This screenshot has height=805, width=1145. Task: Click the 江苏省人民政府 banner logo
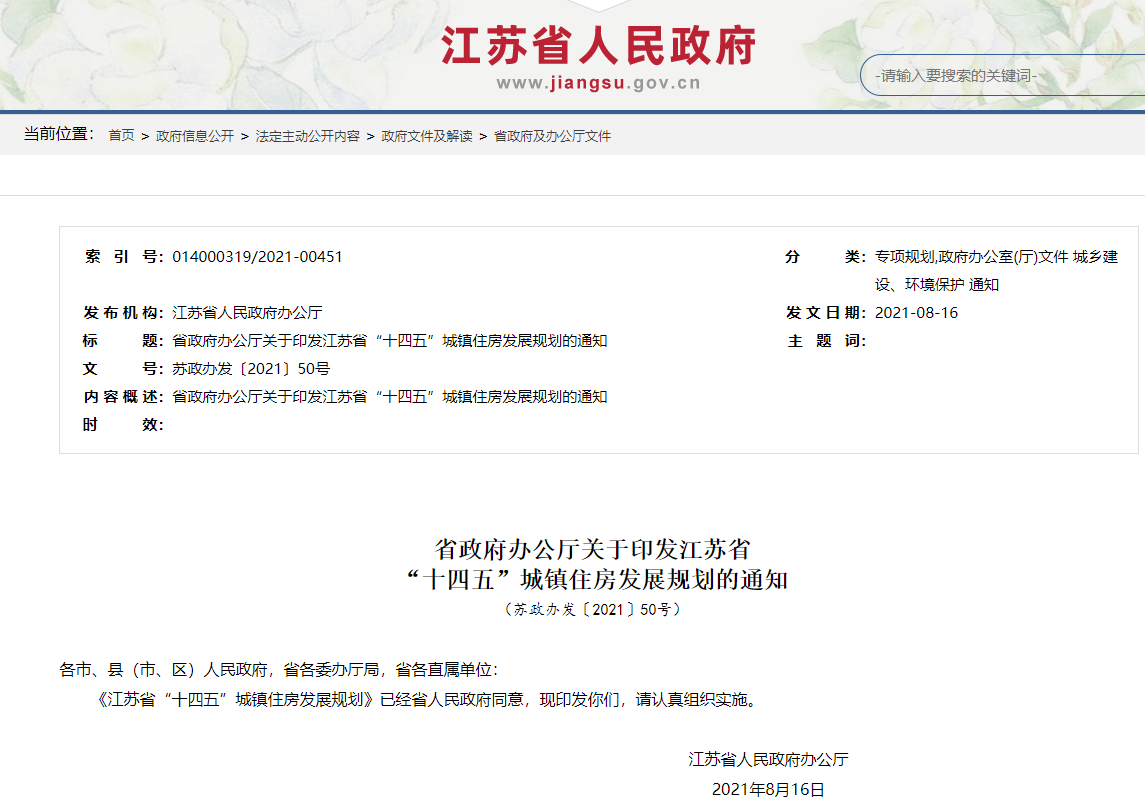click(600, 44)
